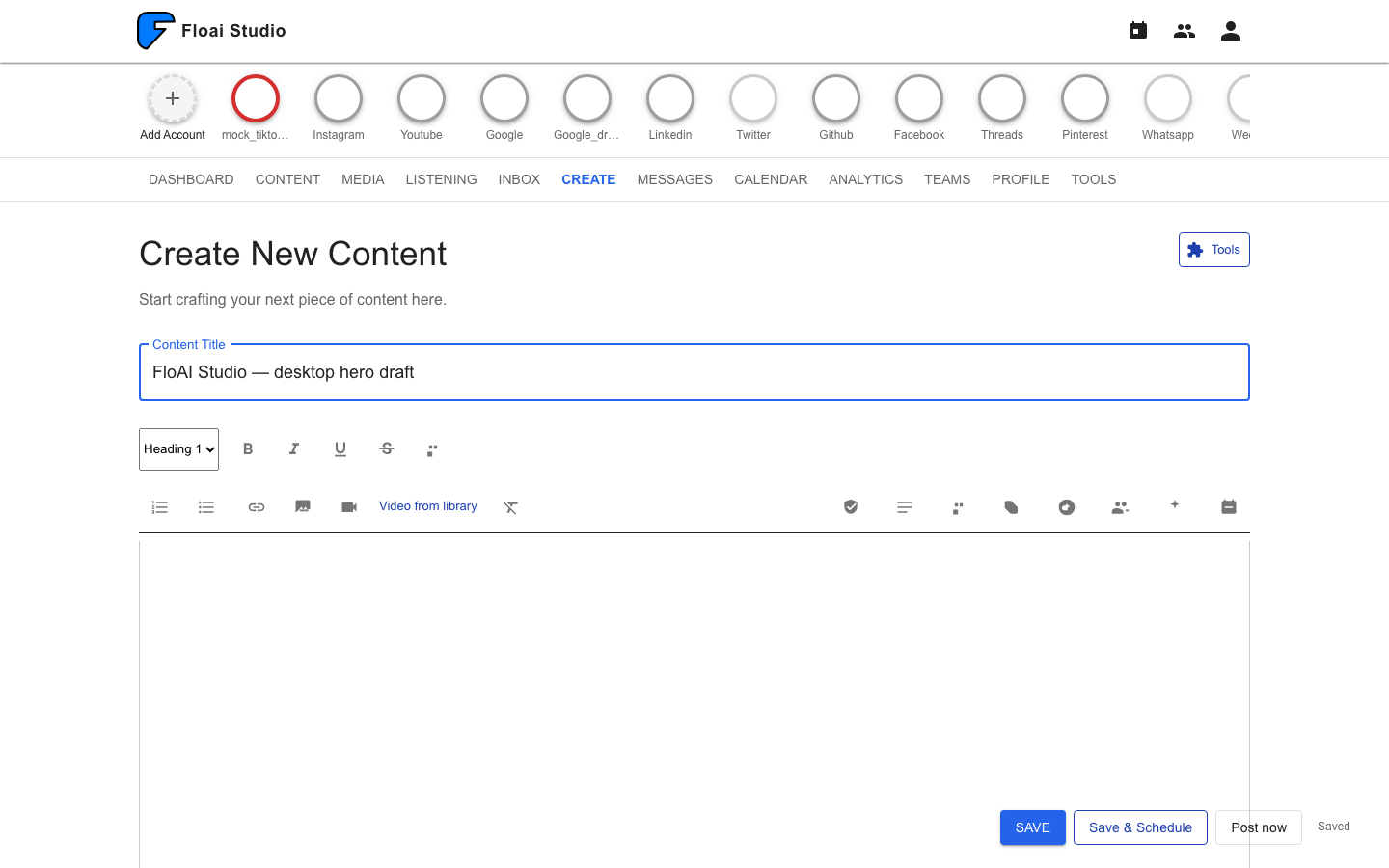
Task: Click the Save & Schedule button
Action: tap(1140, 827)
